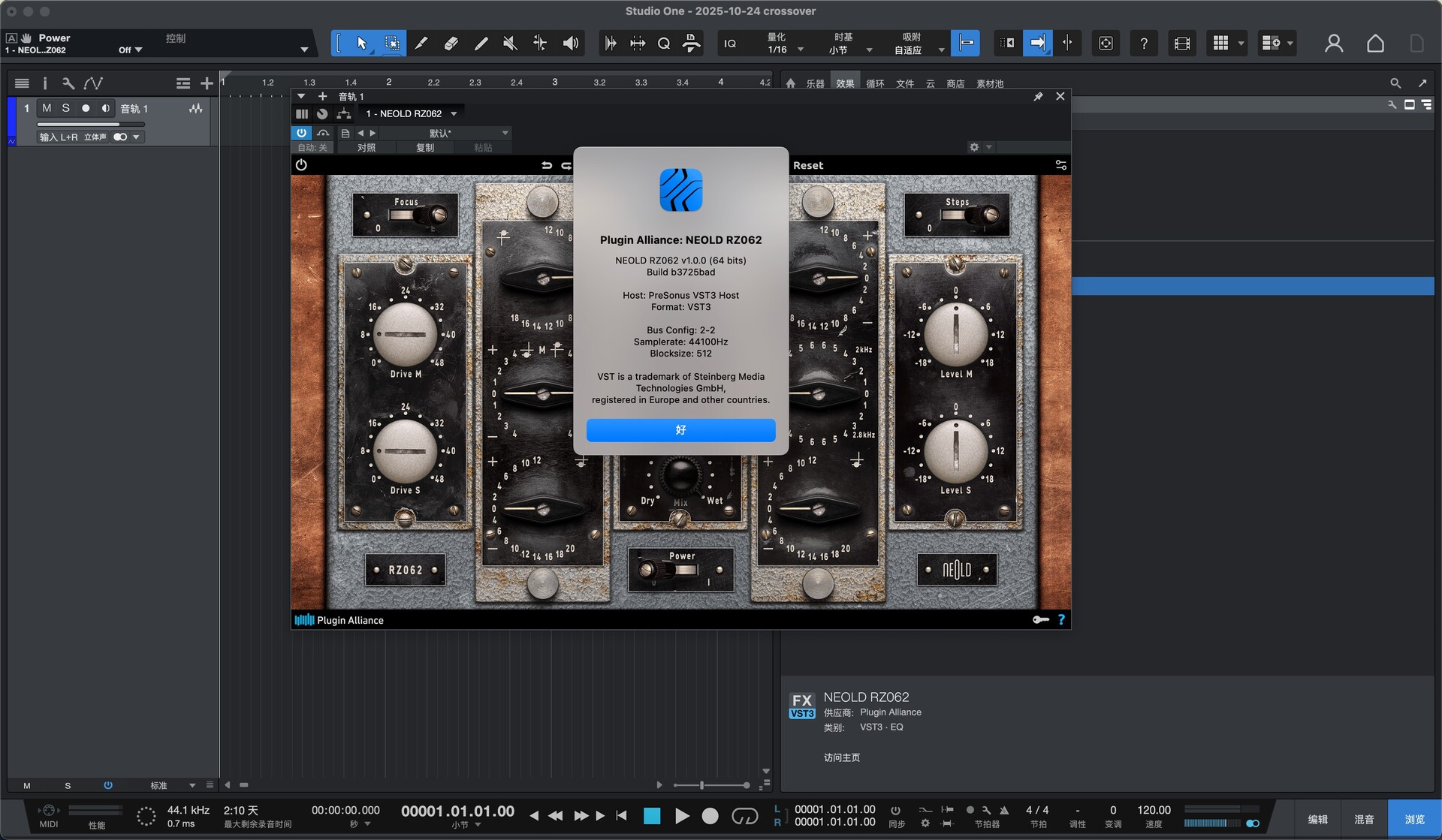Open the 混音 mix view
This screenshot has height=840, width=1442.
1364,819
